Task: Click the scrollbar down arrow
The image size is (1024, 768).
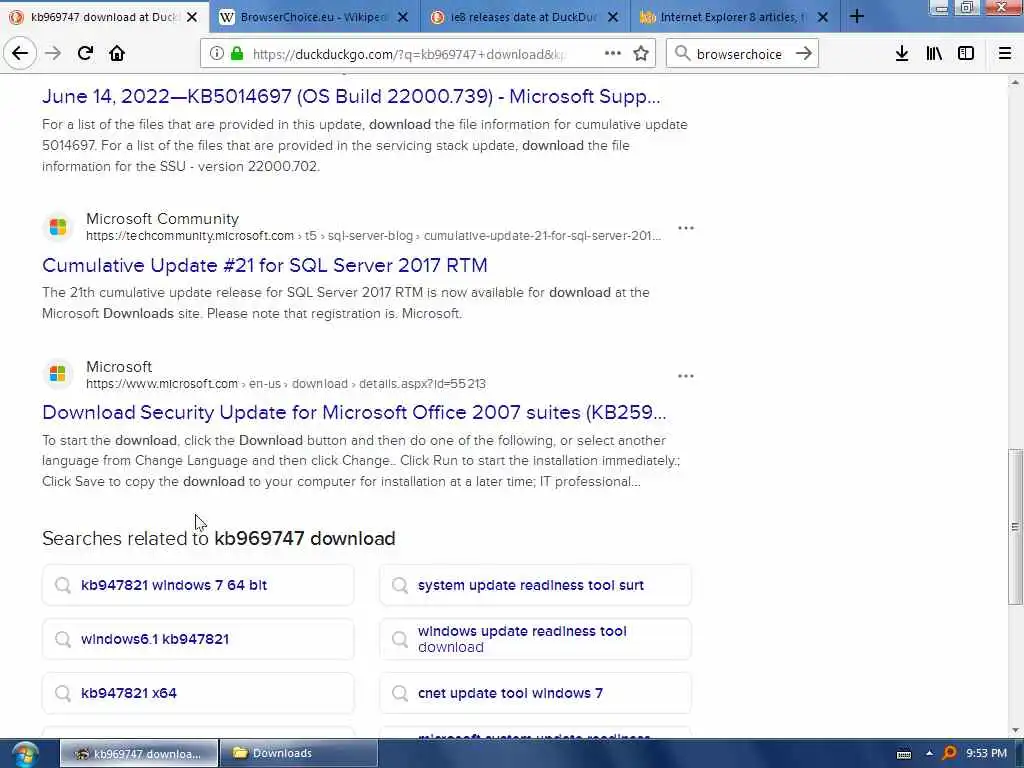Action: click(1015, 730)
